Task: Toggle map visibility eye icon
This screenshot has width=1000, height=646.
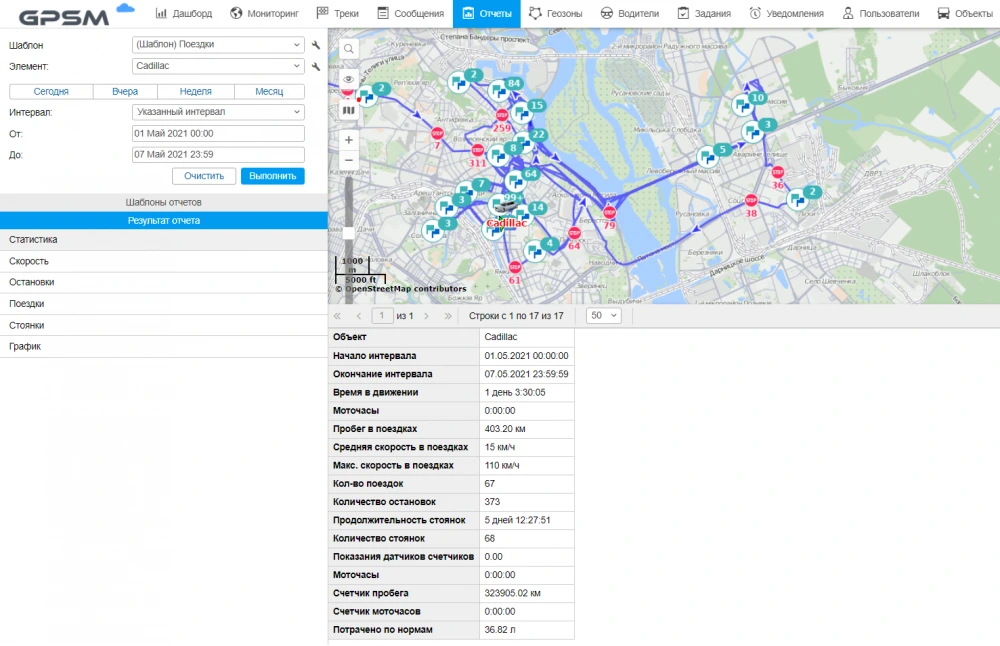Action: [x=348, y=79]
